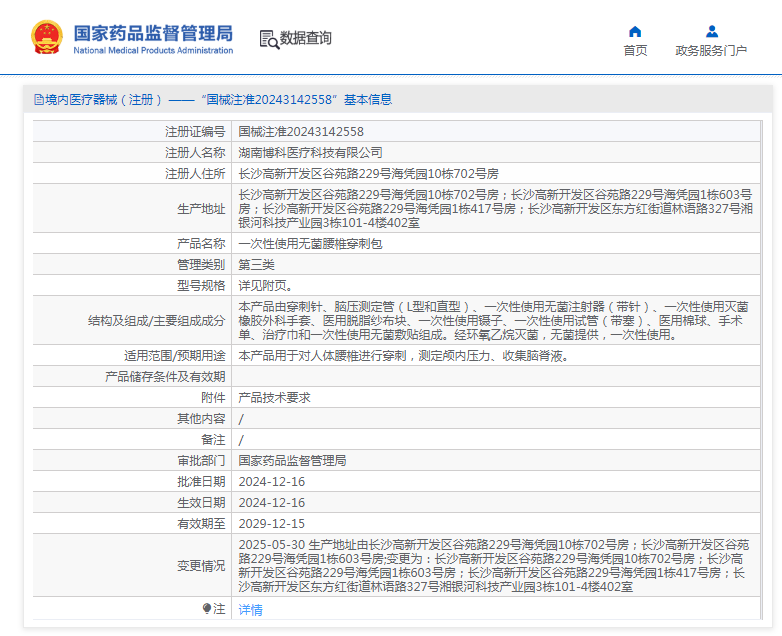This screenshot has width=782, height=636.
Task: Click the expiry date 2029-12-15 value
Action: click(x=271, y=523)
